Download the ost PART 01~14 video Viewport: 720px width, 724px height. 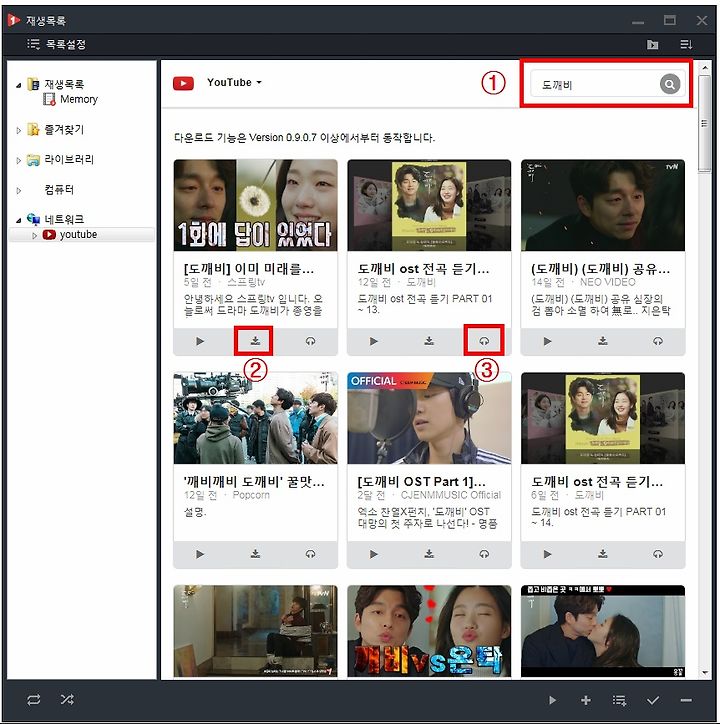click(x=603, y=554)
